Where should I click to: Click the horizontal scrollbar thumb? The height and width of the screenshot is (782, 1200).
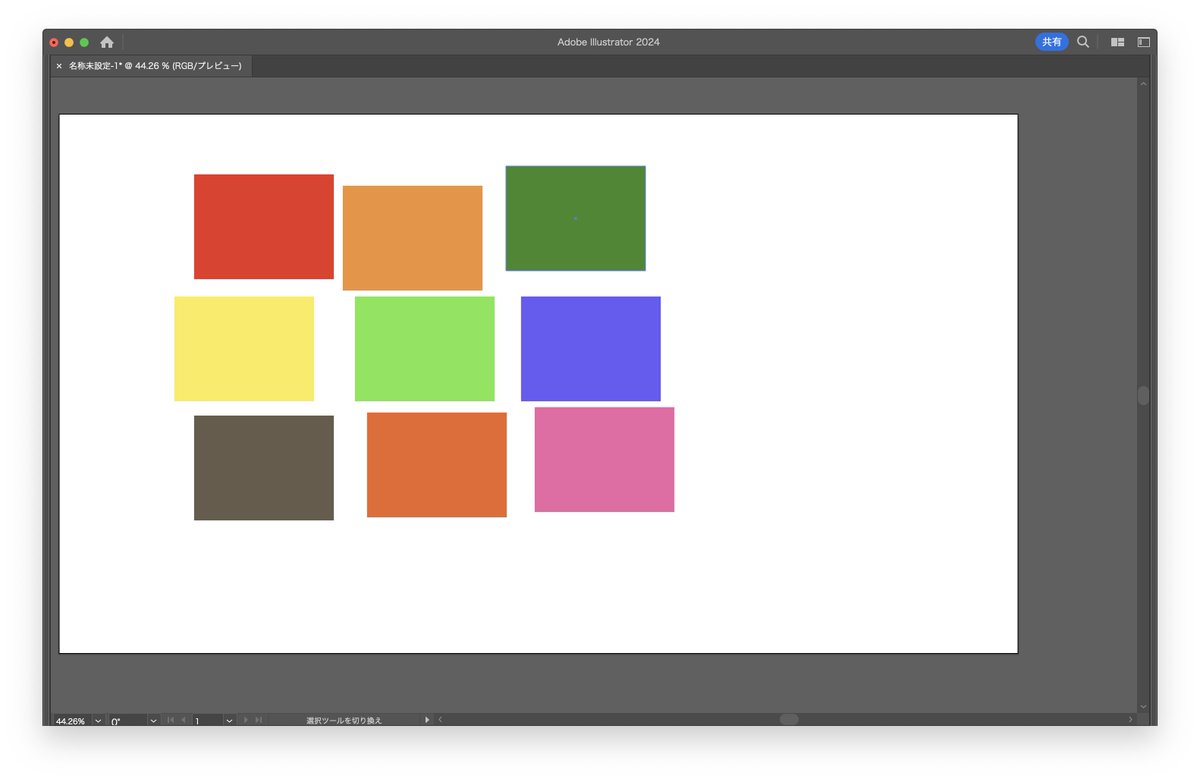(x=789, y=719)
